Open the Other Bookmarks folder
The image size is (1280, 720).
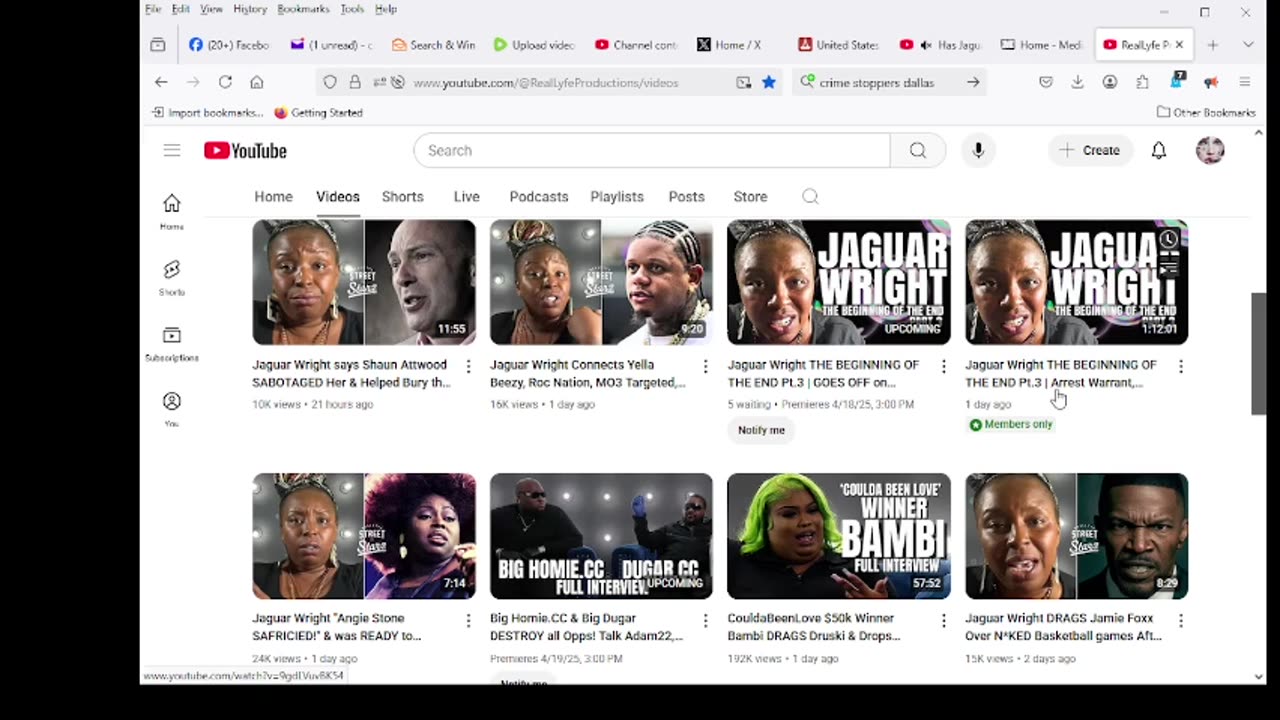click(x=1206, y=113)
